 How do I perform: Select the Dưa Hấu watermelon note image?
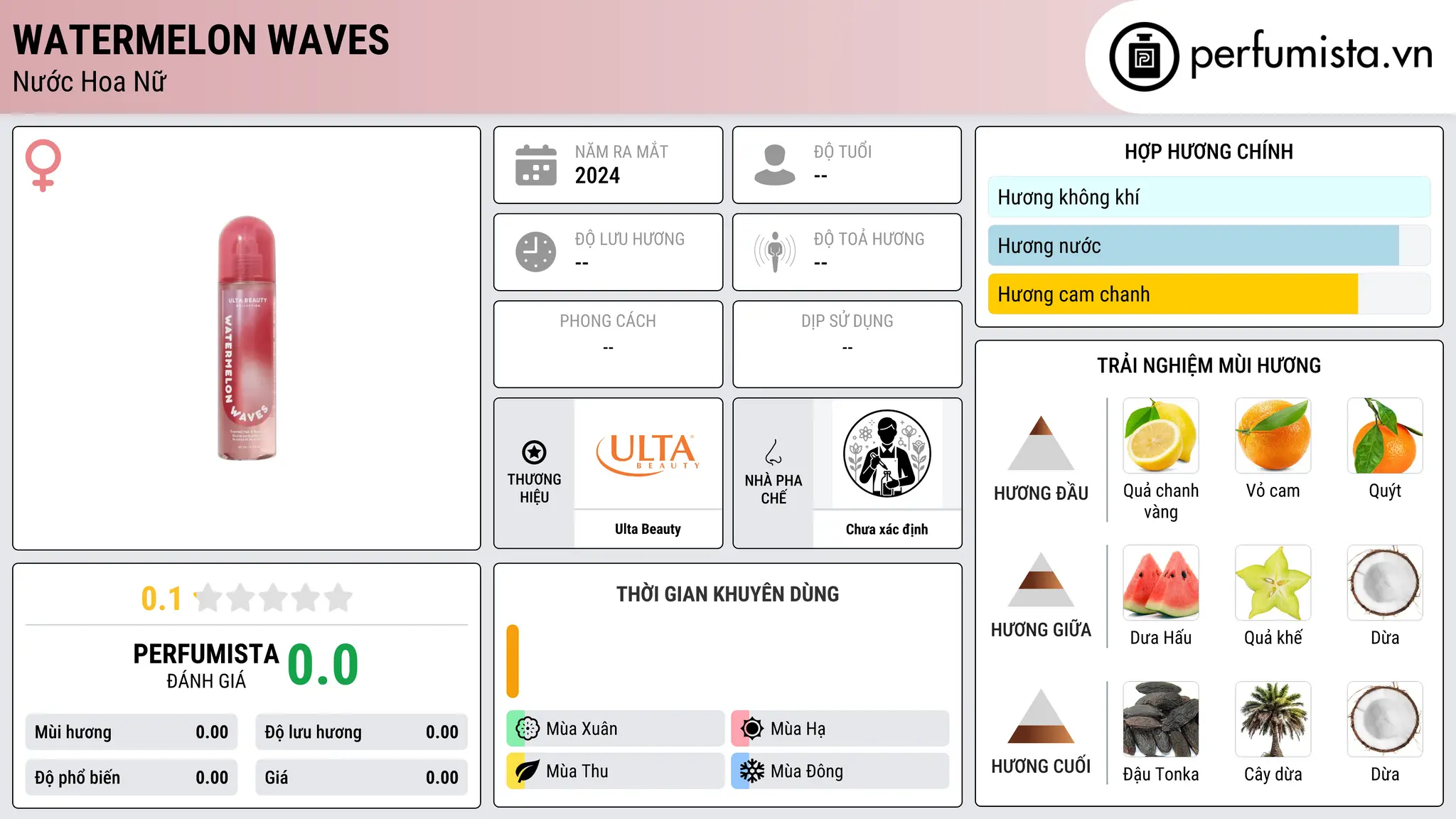point(1161,583)
